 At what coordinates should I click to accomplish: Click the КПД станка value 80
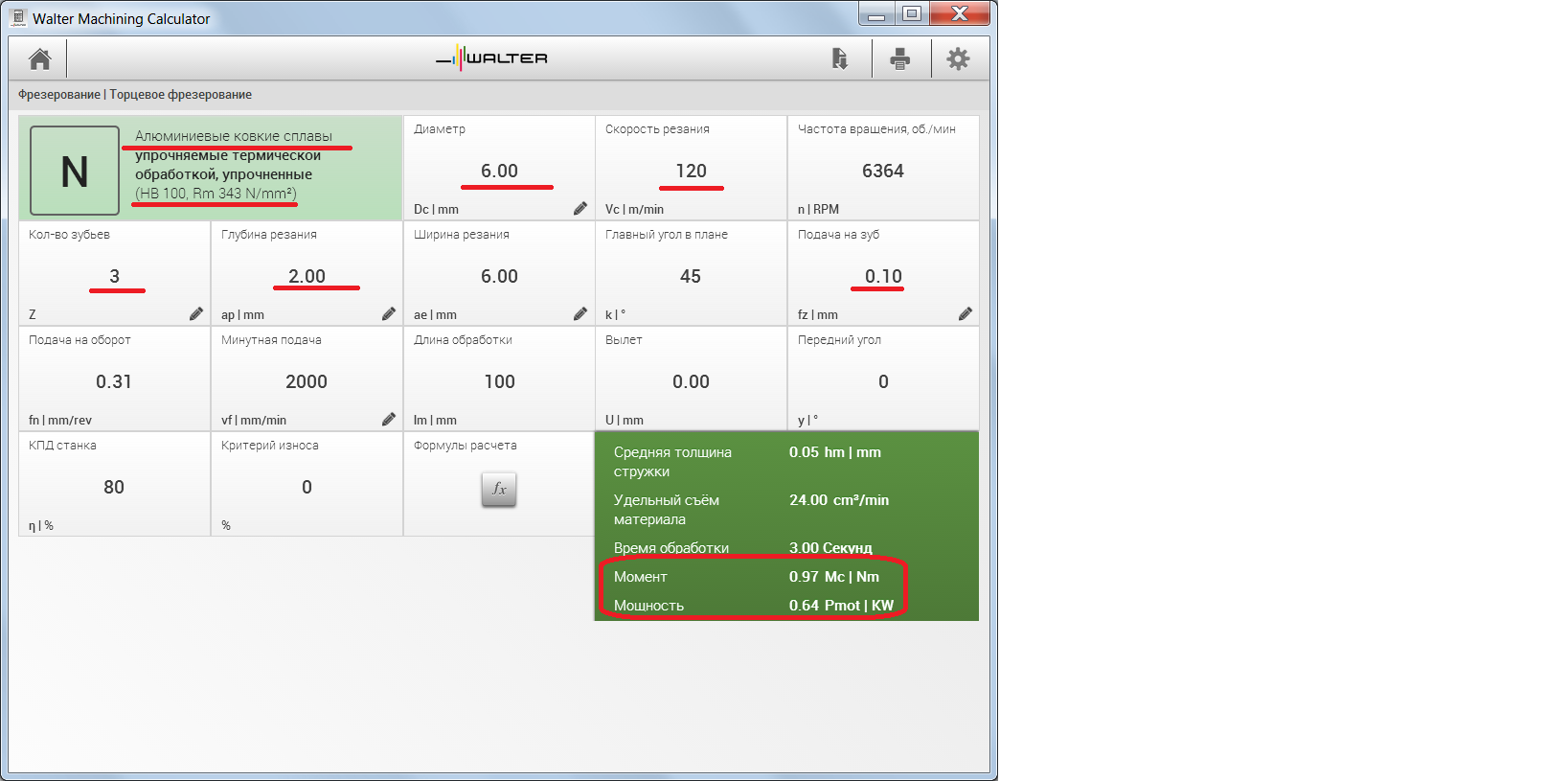click(x=114, y=487)
